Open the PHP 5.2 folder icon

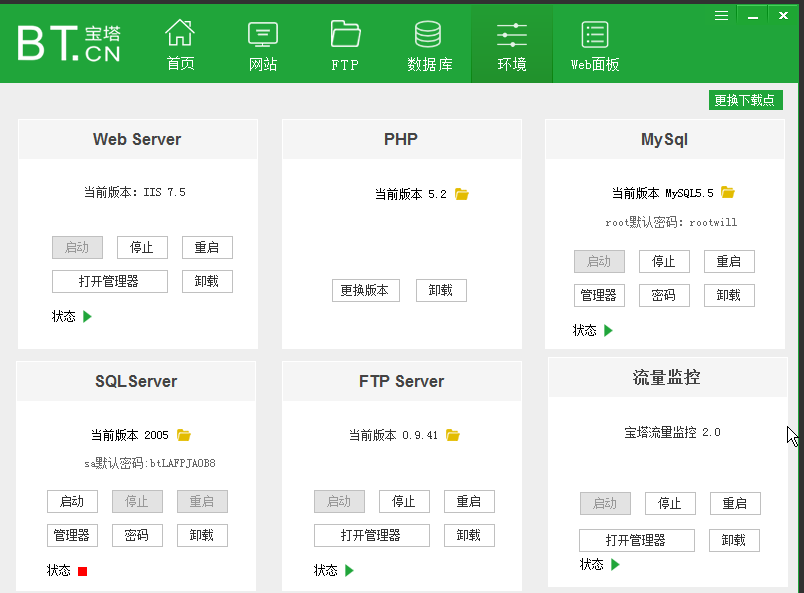point(461,194)
